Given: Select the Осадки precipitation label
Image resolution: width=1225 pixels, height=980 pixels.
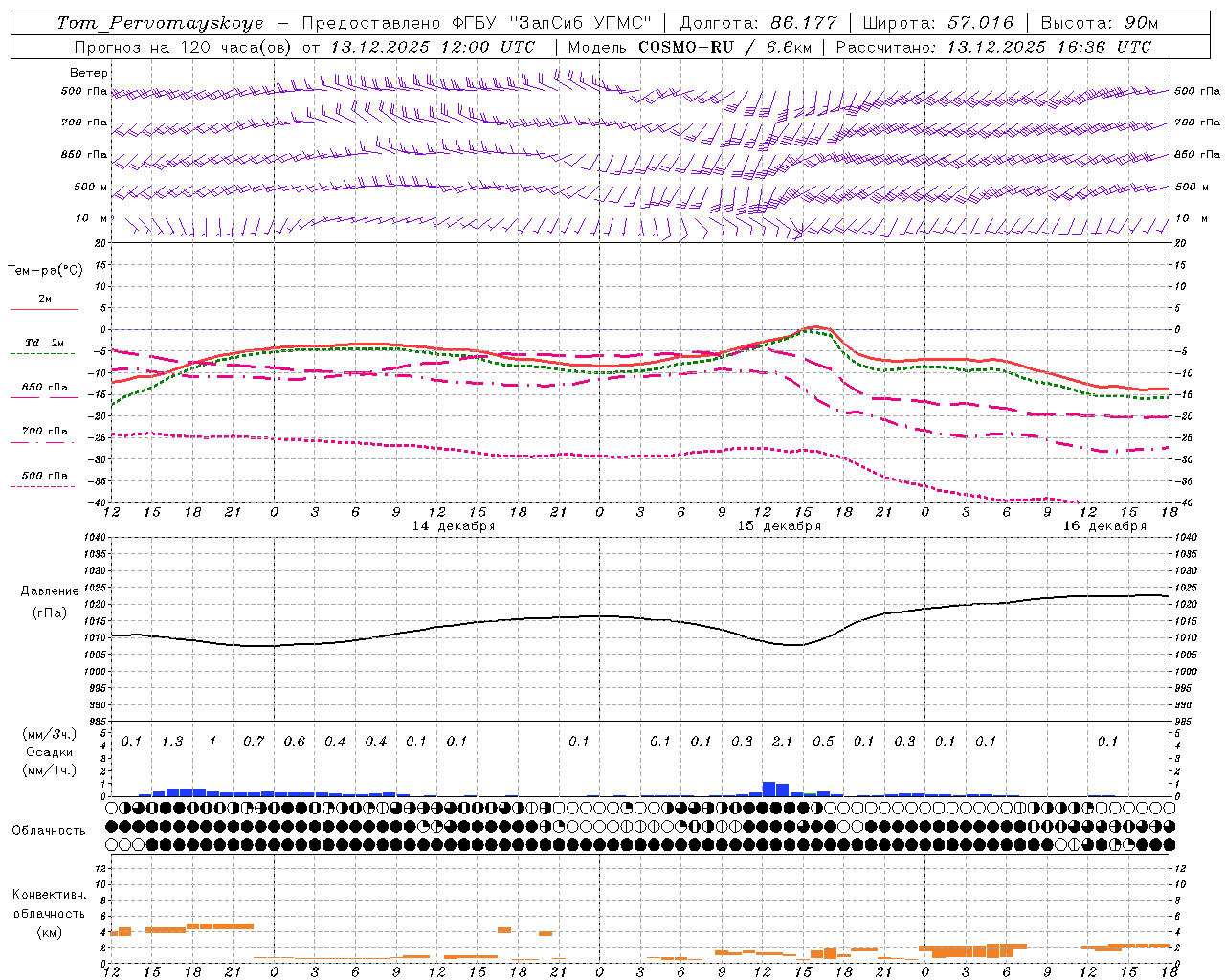Looking at the screenshot, I should pos(50,753).
